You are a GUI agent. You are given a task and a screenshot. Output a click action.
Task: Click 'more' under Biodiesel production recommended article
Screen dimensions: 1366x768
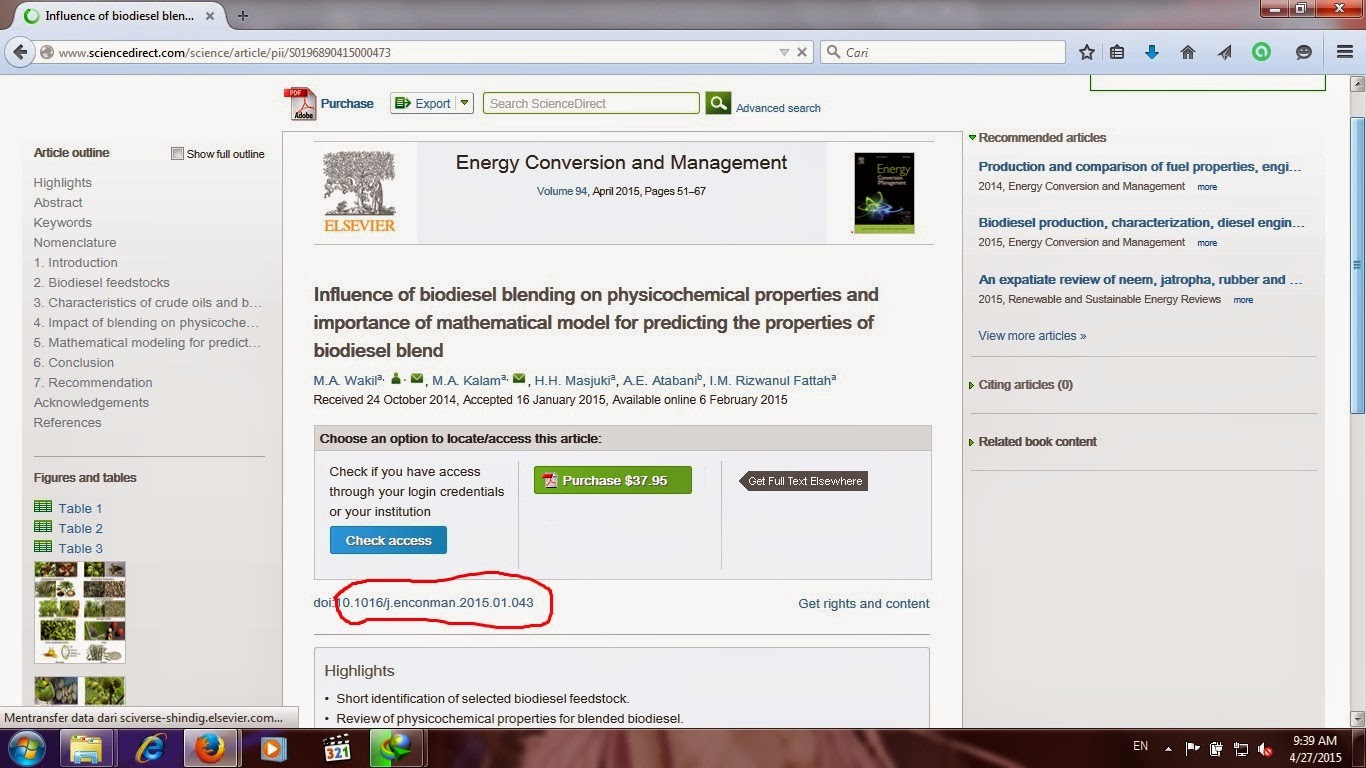1207,243
